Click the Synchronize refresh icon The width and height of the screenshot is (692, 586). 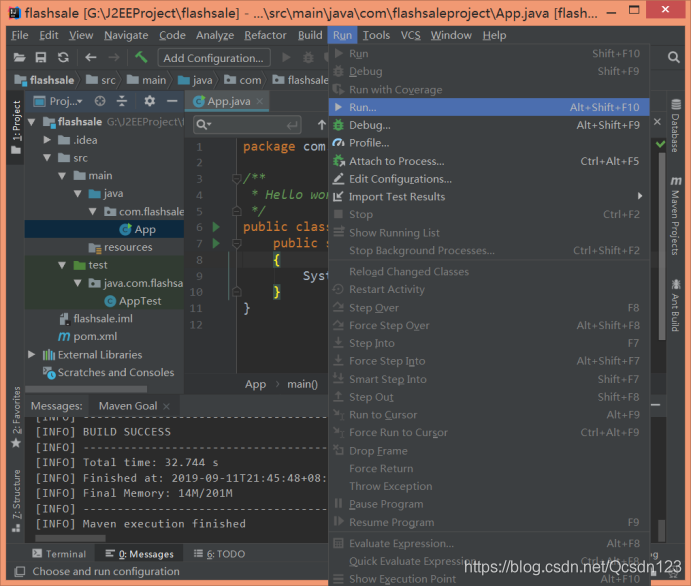[63, 57]
